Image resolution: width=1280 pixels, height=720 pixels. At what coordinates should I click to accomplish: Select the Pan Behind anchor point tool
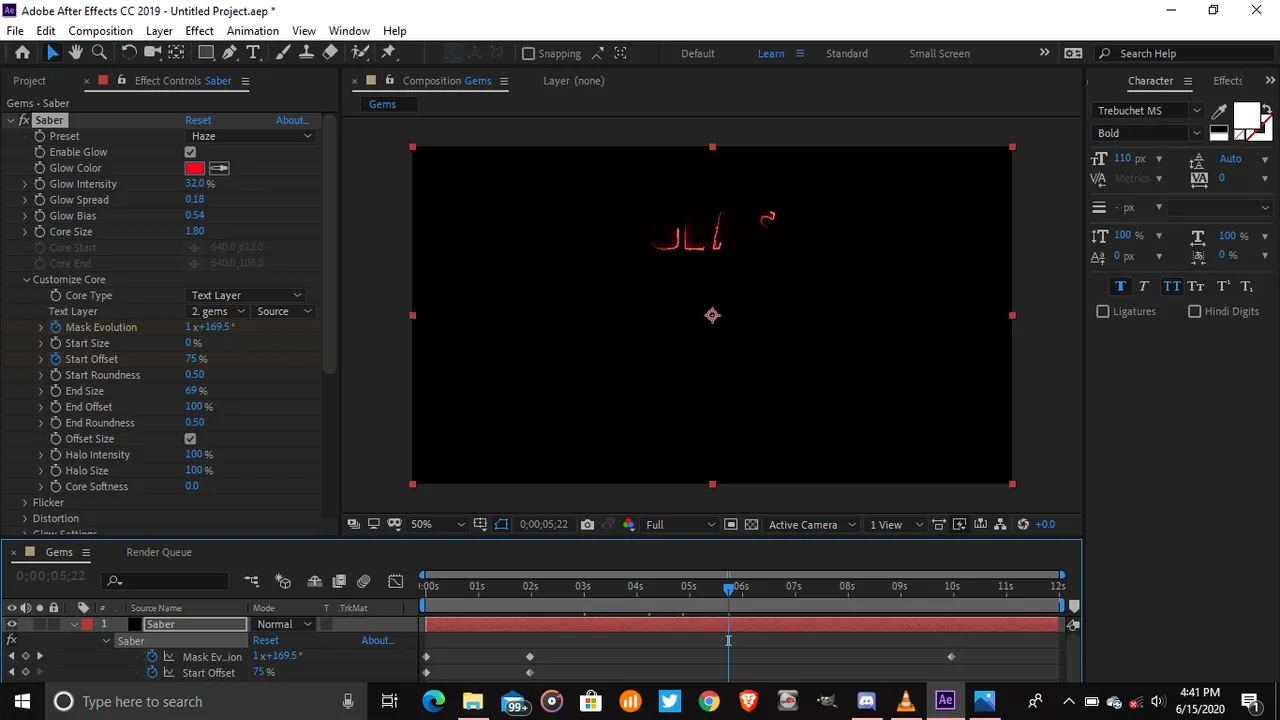click(x=177, y=53)
